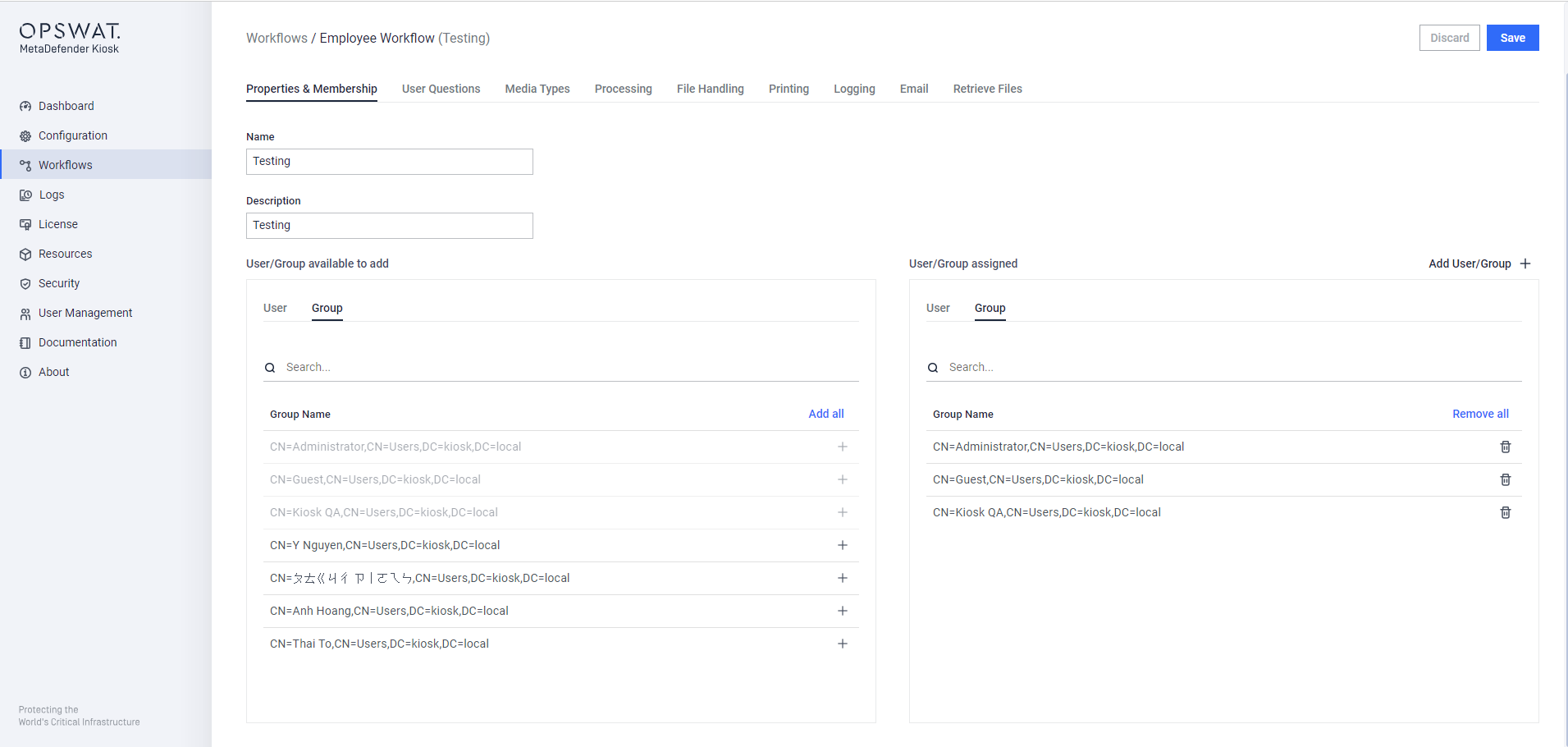This screenshot has width=1568, height=747.
Task: Click the Workflows icon in sidebar
Action: (25, 165)
